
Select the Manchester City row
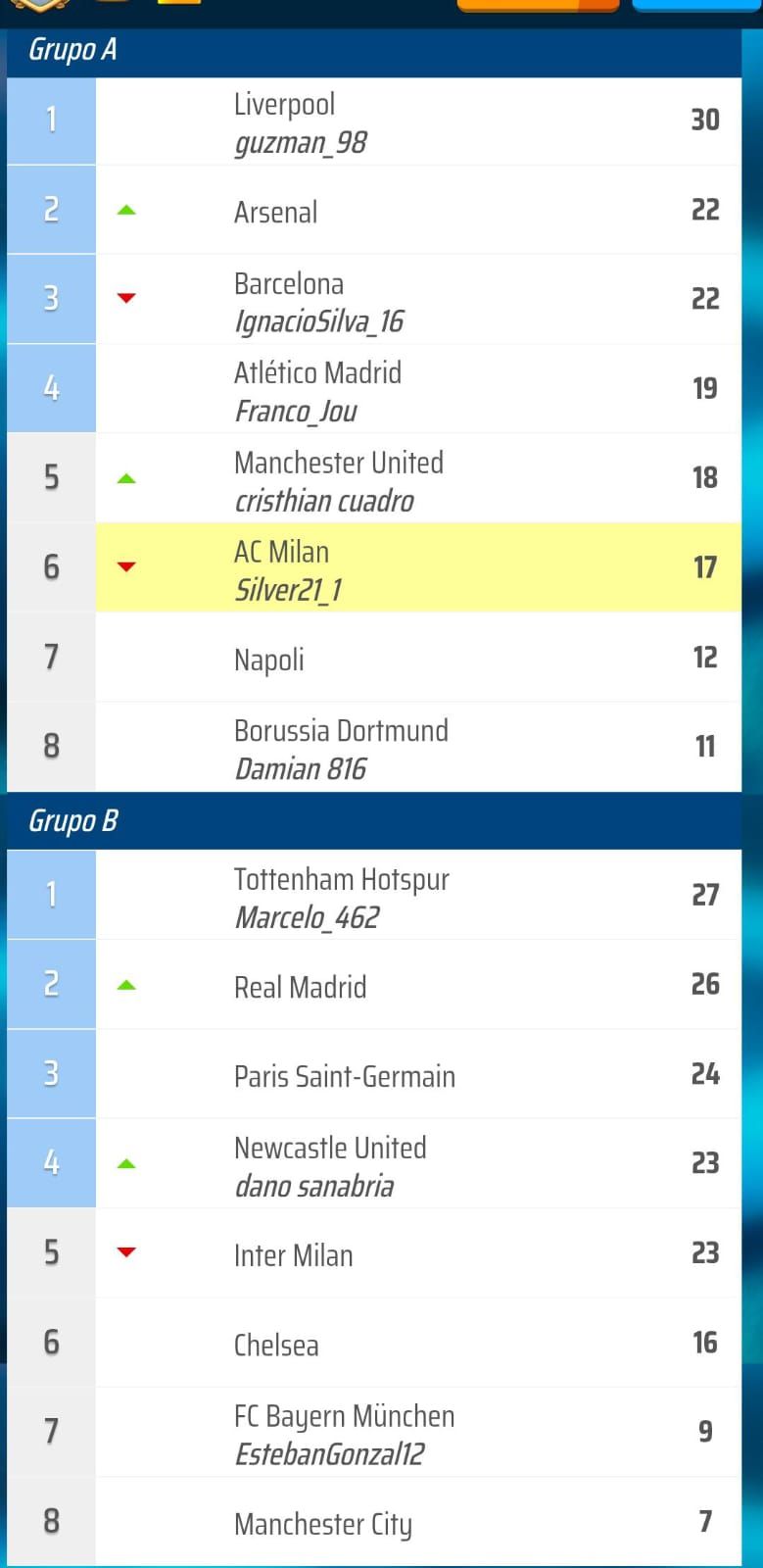(374, 1522)
